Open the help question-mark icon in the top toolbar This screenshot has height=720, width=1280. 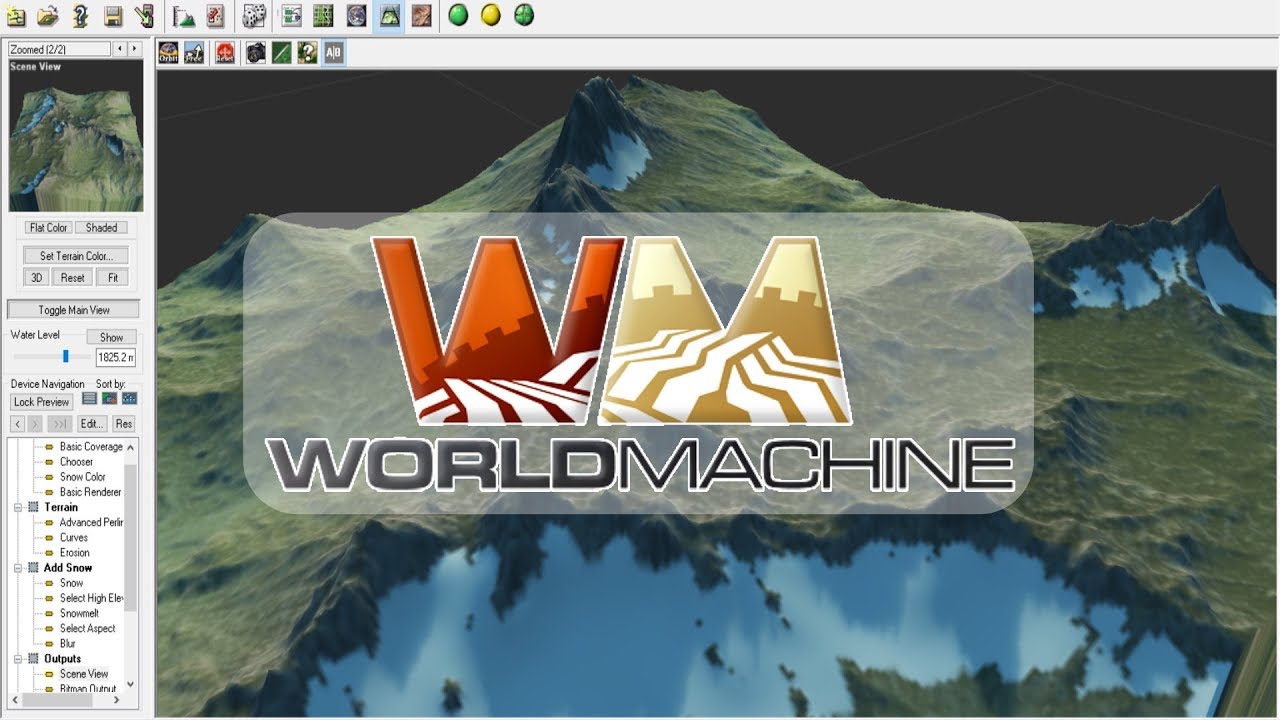80,15
